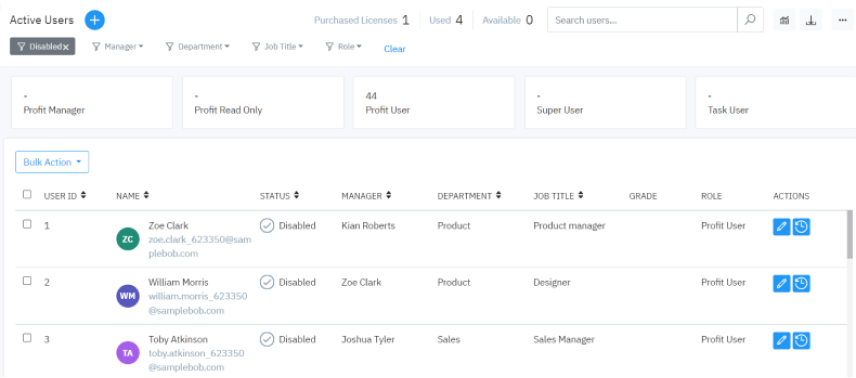Select the Profit User role card
The height and width of the screenshot is (378, 856).
coord(434,103)
